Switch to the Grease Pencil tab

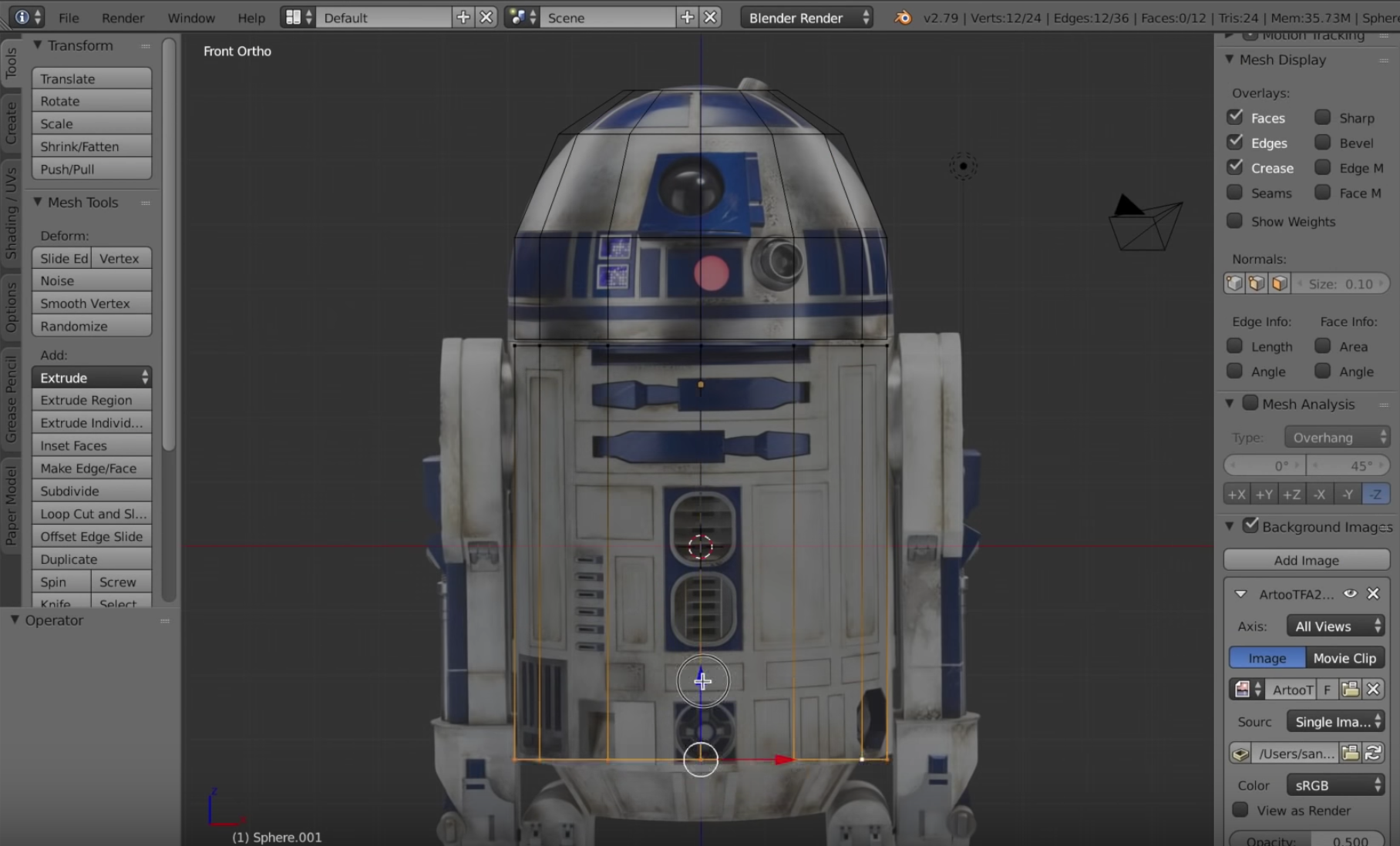tap(11, 399)
